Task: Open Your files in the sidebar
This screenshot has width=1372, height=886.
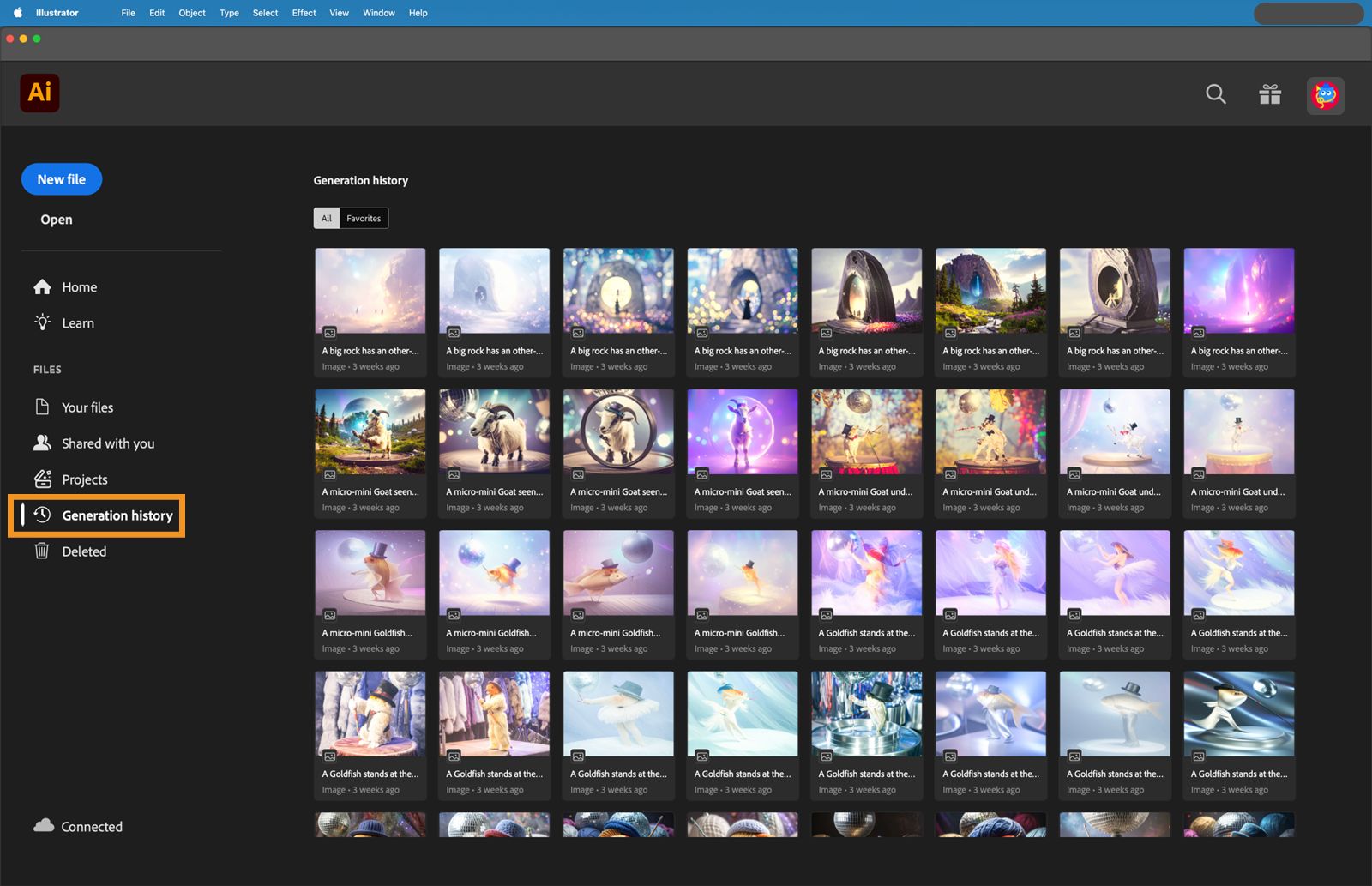Action: point(87,407)
